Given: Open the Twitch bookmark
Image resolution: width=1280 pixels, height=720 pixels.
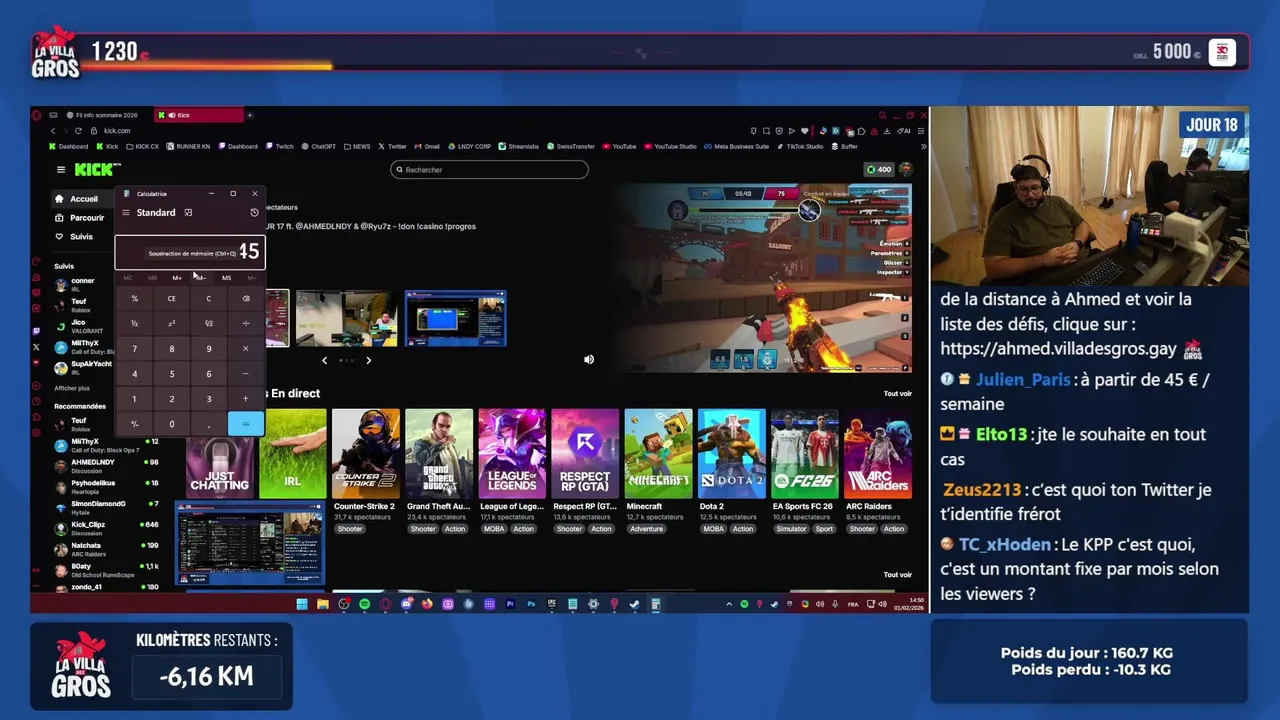Looking at the screenshot, I should click(280, 147).
